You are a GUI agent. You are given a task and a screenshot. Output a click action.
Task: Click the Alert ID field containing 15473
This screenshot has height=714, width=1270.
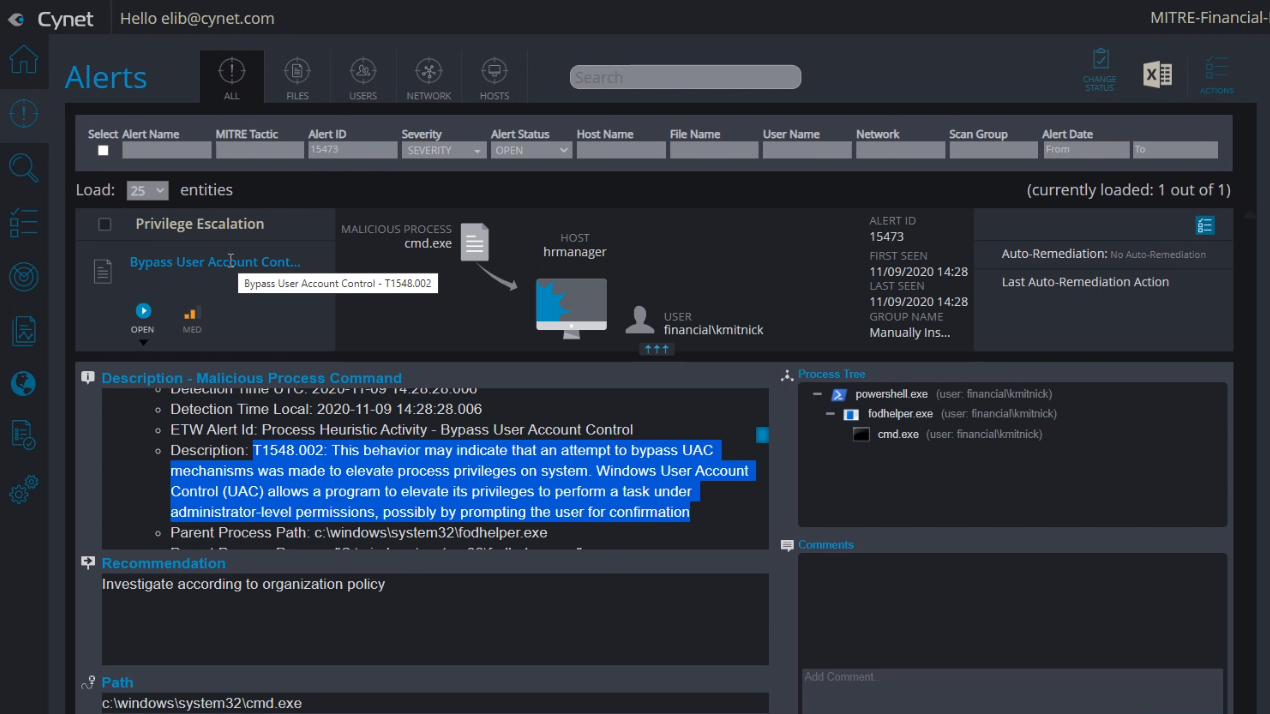pyautogui.click(x=353, y=150)
